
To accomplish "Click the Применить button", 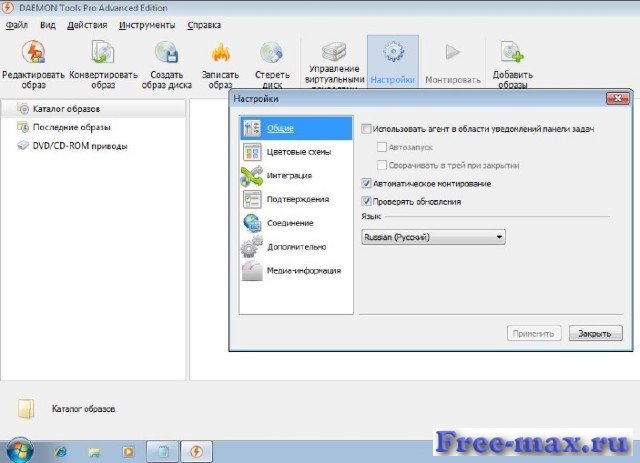I will point(534,333).
